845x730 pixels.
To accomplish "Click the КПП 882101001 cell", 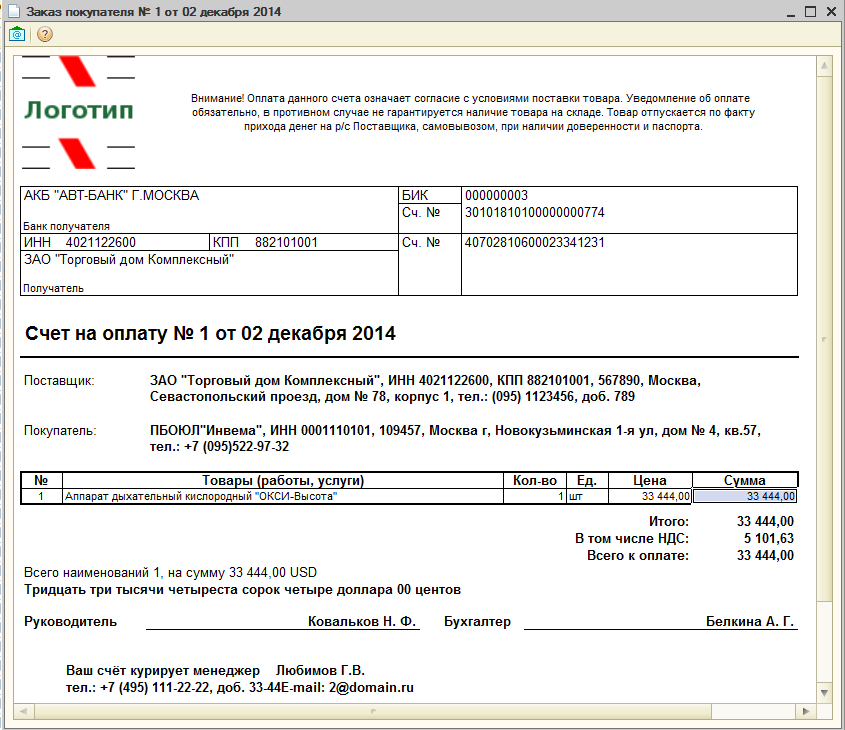I will point(303,242).
